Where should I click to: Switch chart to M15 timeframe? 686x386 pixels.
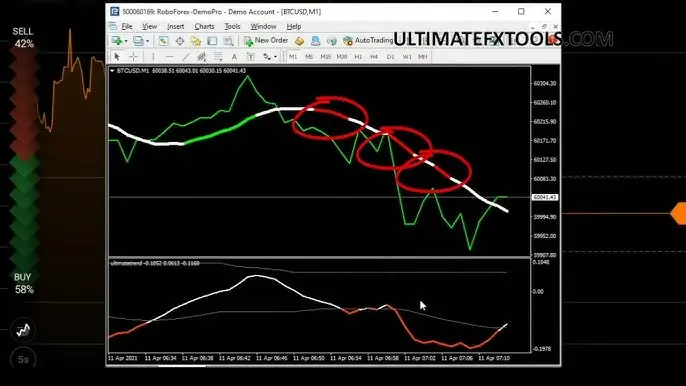[325, 56]
